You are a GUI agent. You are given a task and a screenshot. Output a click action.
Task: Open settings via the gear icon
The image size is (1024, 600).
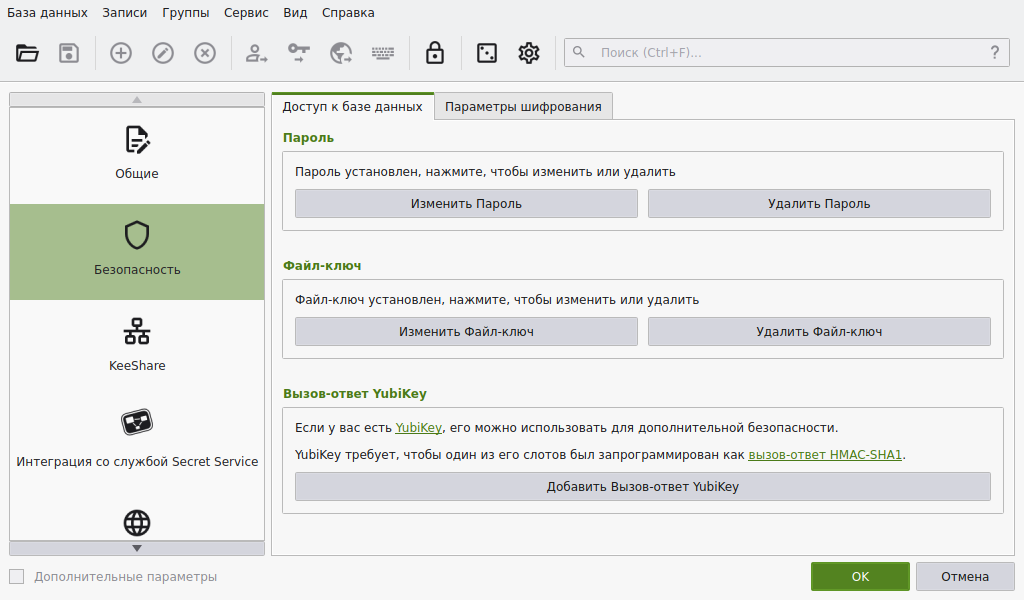pyautogui.click(x=529, y=53)
